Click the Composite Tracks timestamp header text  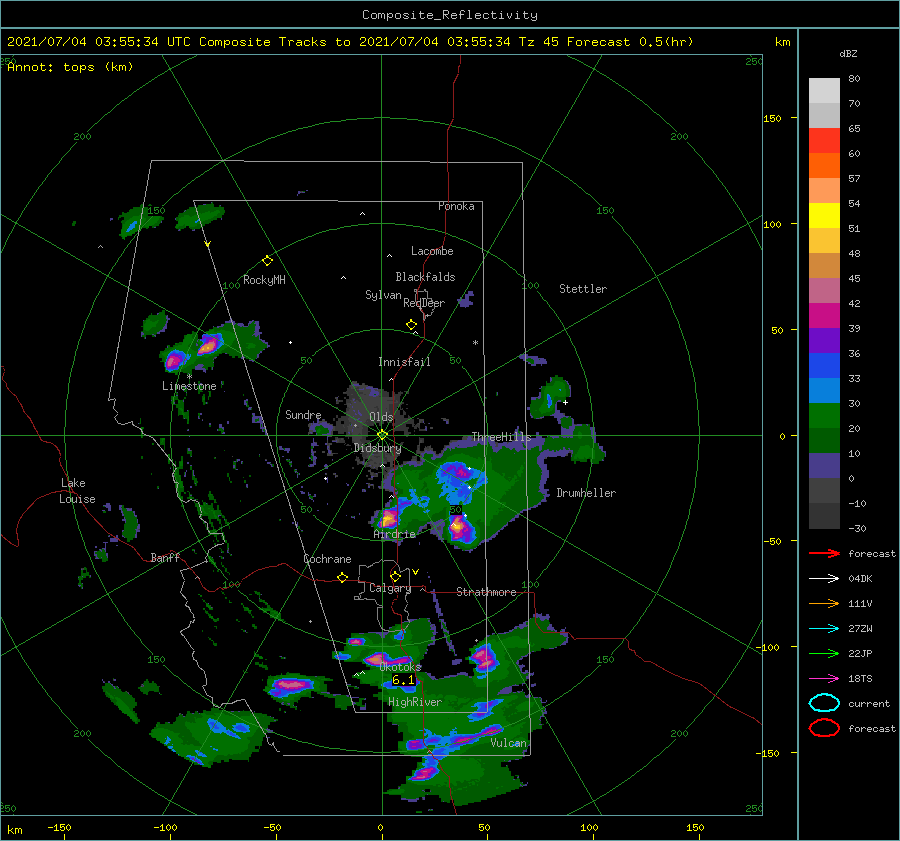click(x=350, y=42)
